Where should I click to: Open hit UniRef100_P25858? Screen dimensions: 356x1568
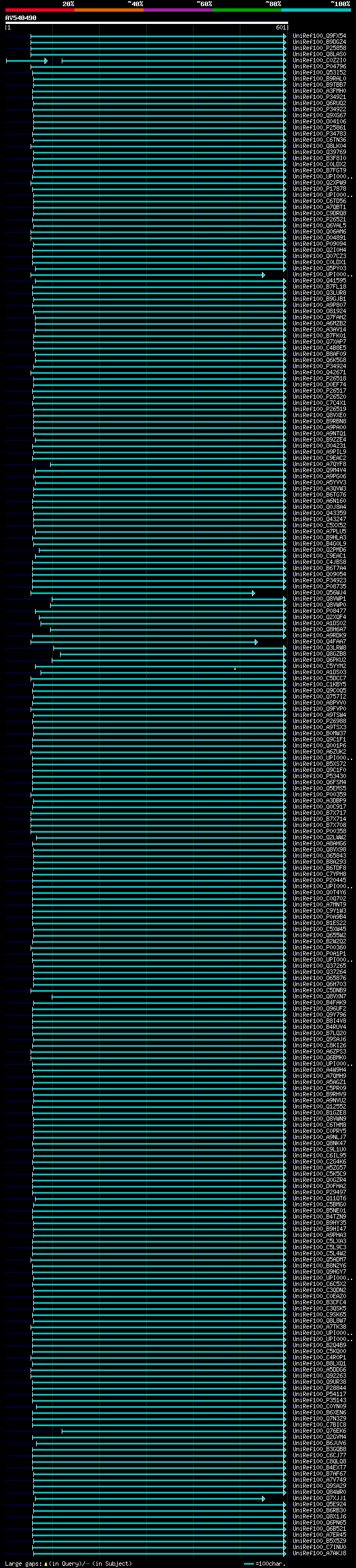point(319,49)
